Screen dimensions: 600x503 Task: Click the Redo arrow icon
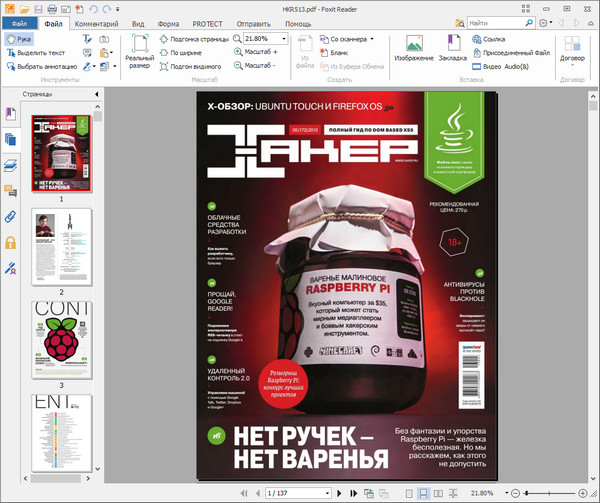click(x=107, y=9)
